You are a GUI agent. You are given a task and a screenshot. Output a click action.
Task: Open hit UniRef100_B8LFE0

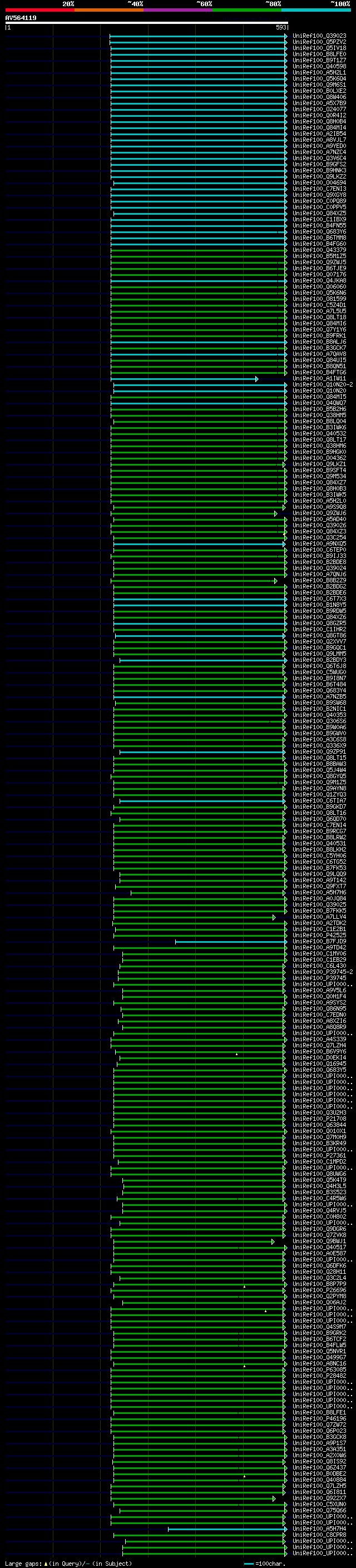319,54
